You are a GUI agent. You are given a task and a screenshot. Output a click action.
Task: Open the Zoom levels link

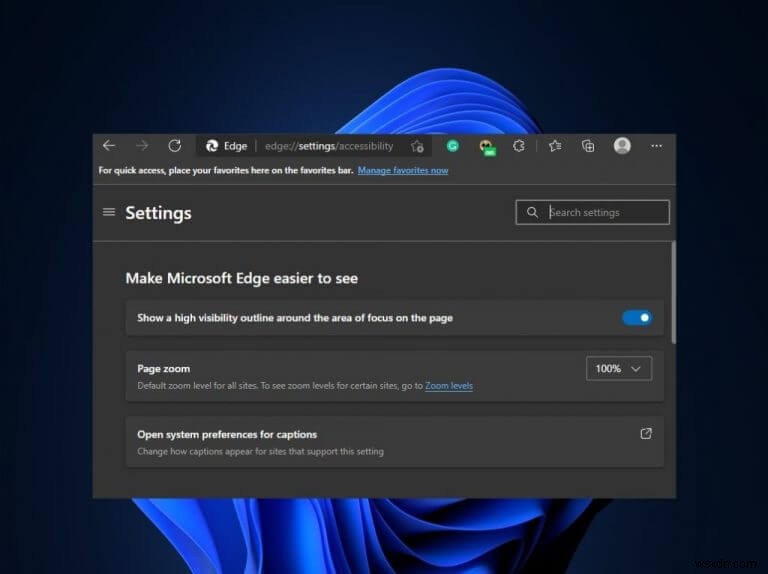click(449, 385)
